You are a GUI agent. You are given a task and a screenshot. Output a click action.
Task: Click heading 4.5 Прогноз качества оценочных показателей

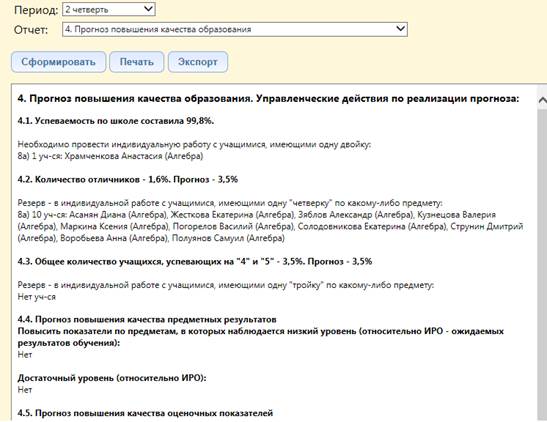point(145,413)
